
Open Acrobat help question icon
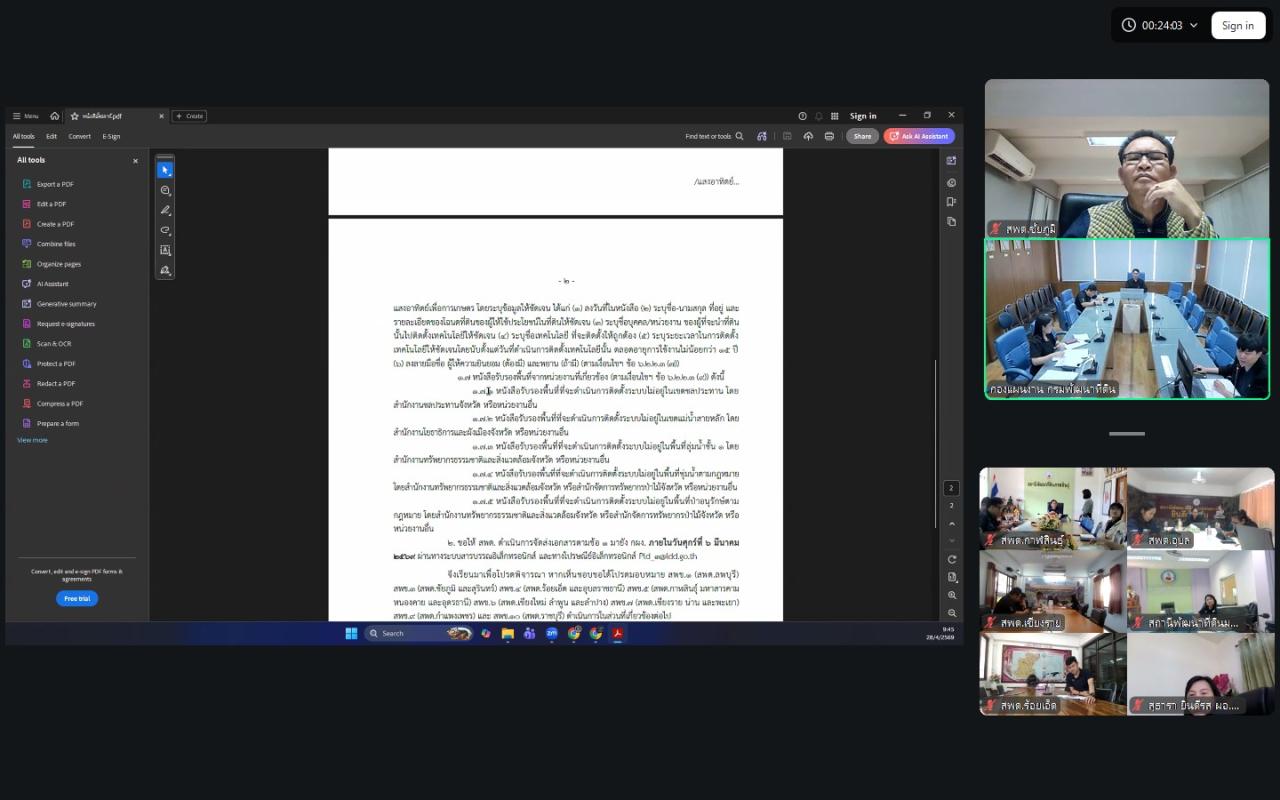tap(802, 116)
